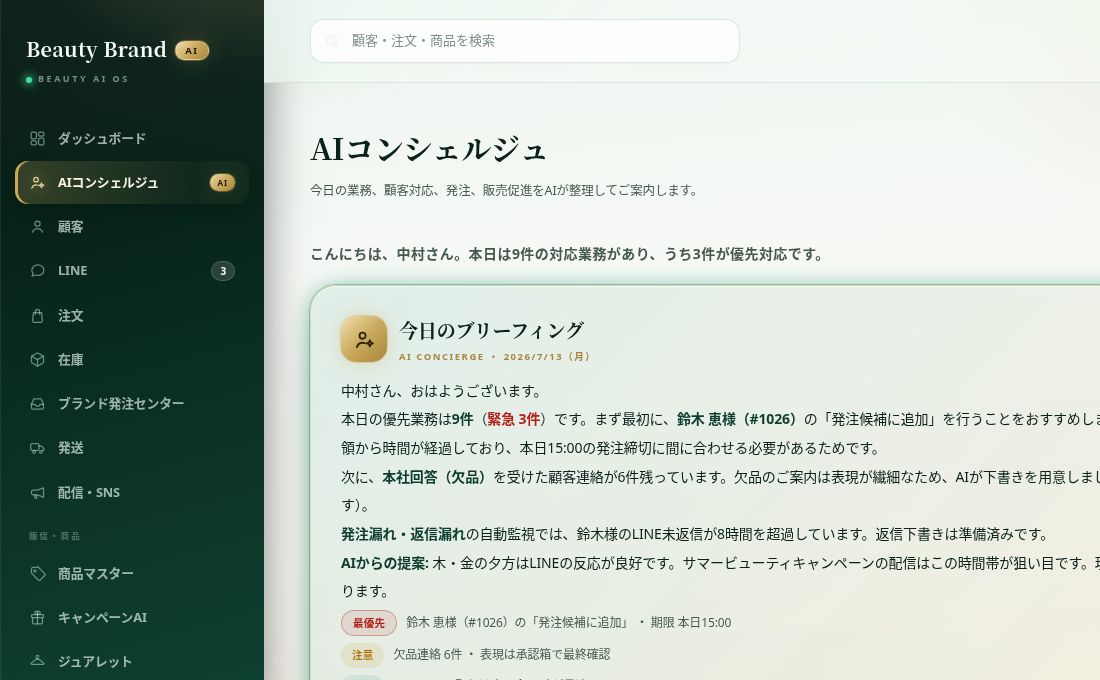1100x680 pixels.
Task: Click the 発送 truck icon
Action: pyautogui.click(x=37, y=448)
